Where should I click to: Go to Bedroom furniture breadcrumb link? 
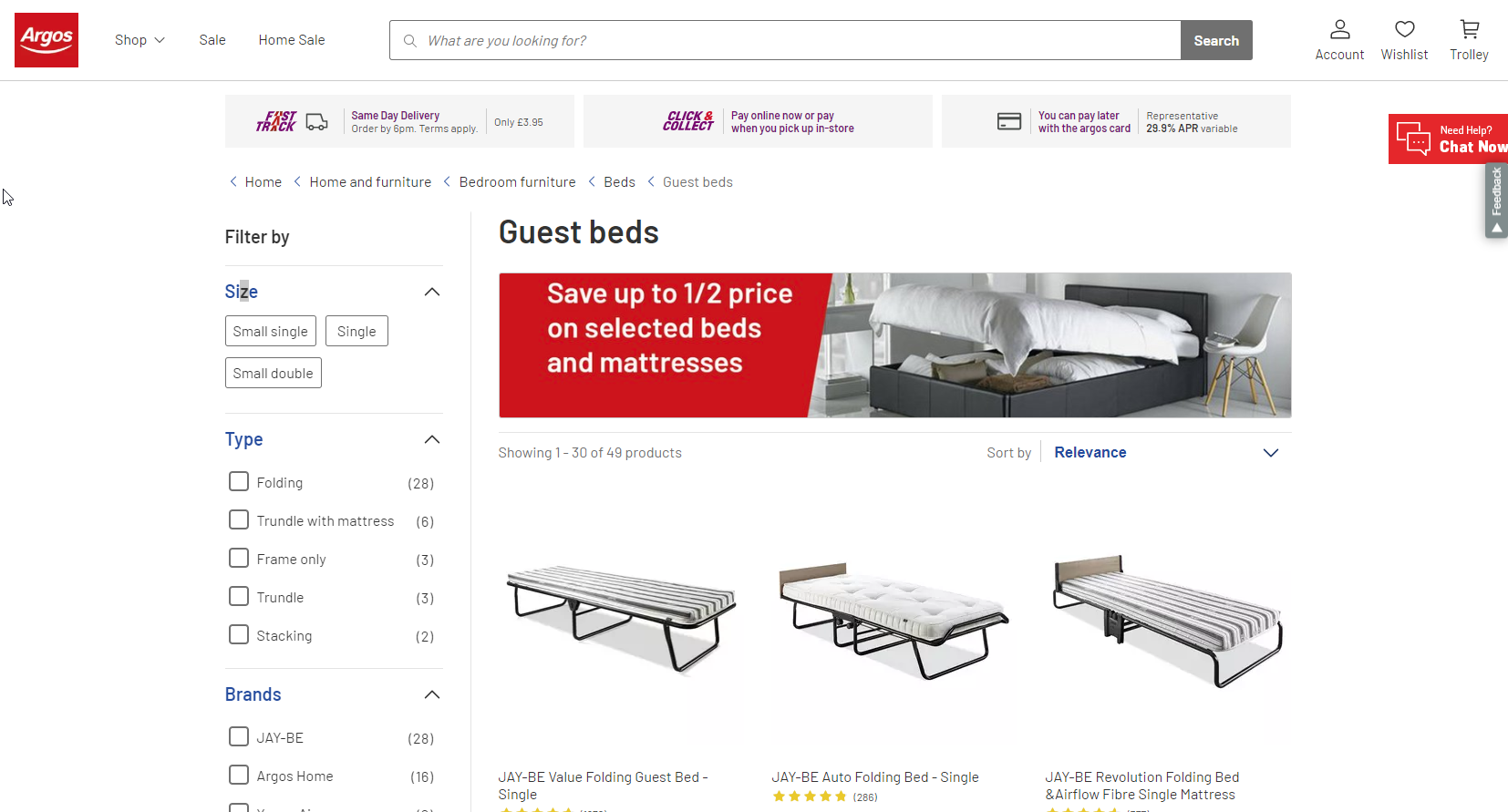[517, 181]
